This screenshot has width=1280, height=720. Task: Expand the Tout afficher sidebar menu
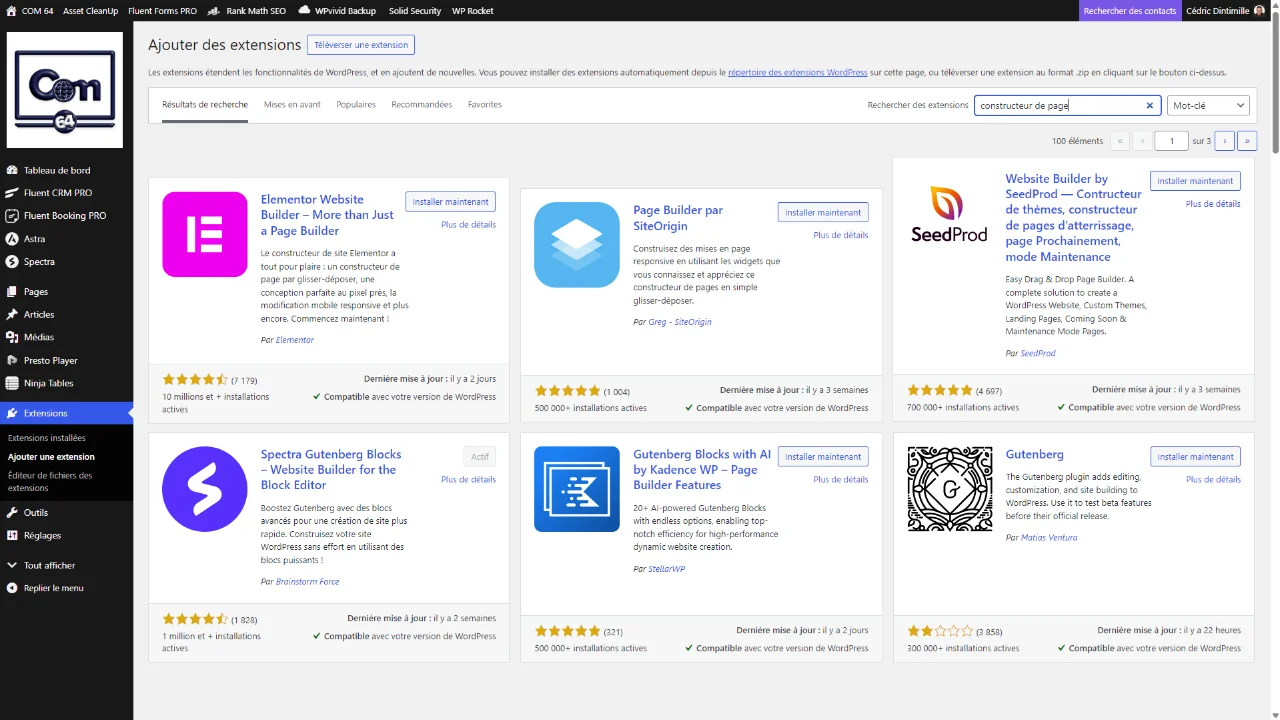49,565
